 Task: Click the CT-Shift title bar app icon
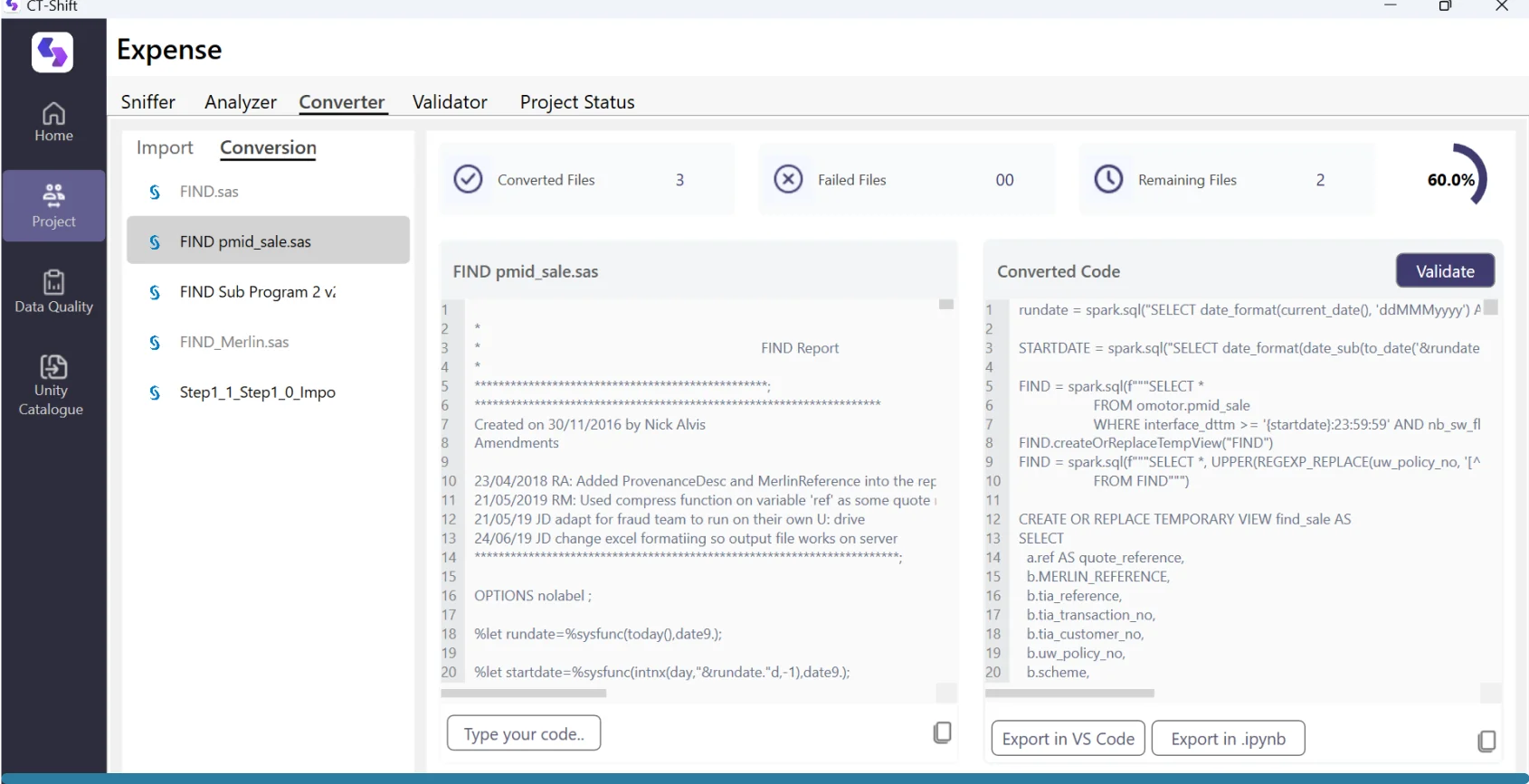coord(12,6)
